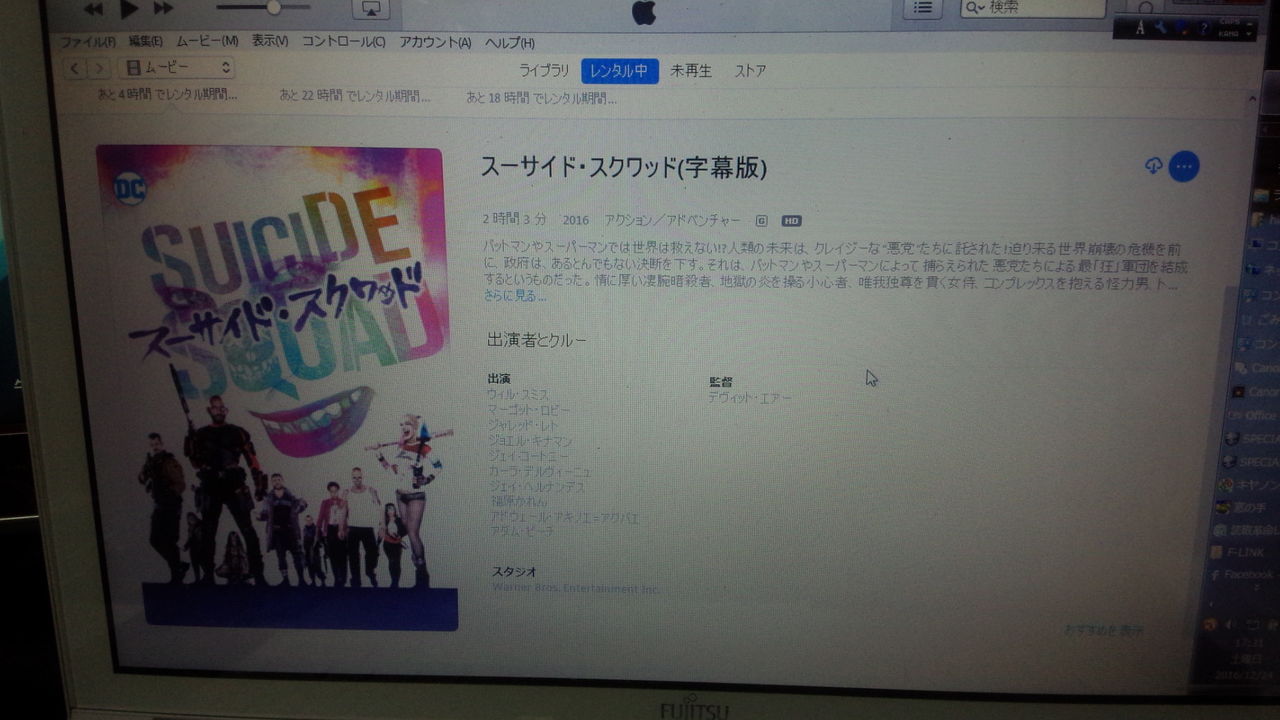Click the Suicide Squad poster artwork

tap(275, 388)
